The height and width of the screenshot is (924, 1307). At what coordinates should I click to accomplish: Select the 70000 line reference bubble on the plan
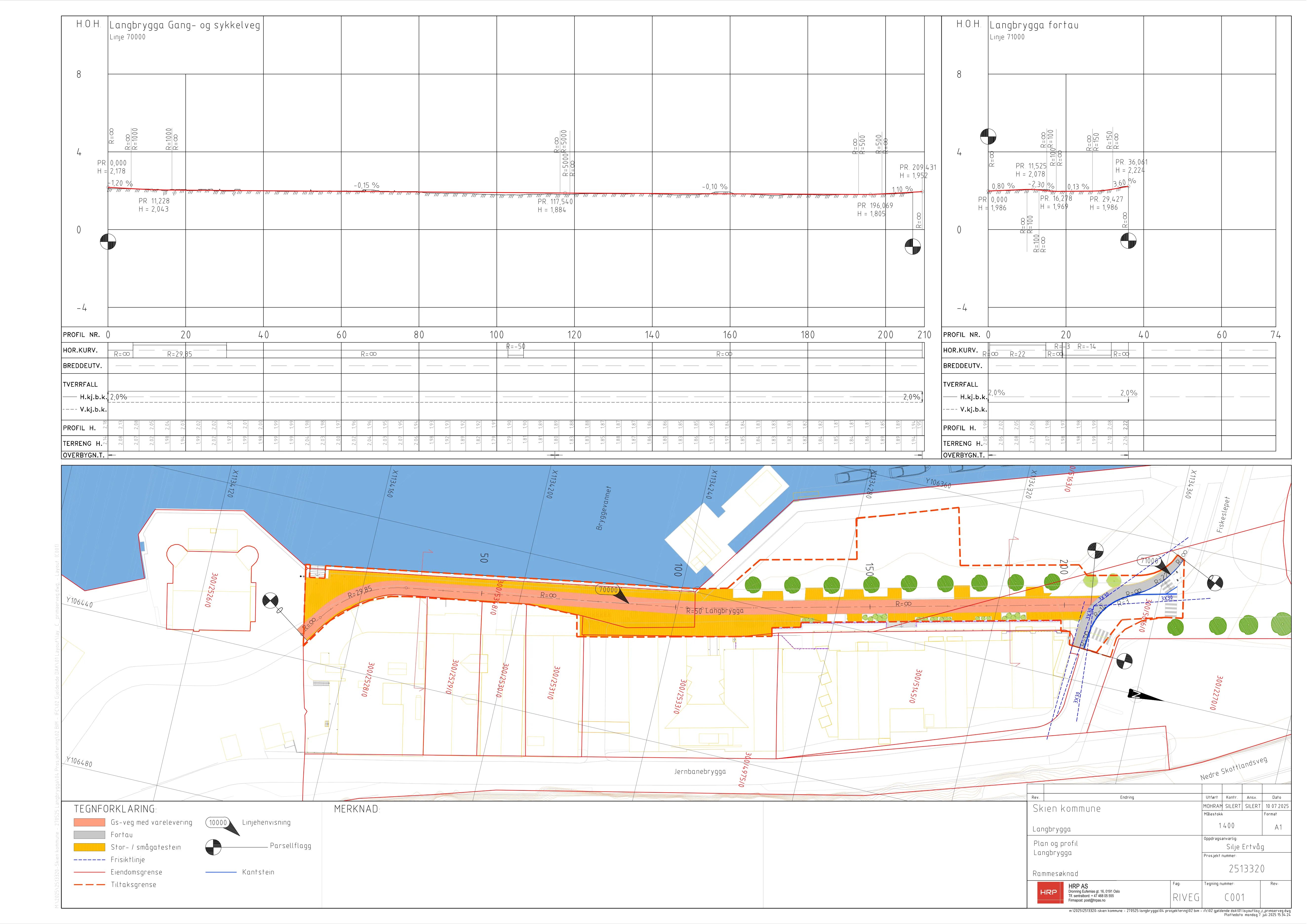click(608, 590)
